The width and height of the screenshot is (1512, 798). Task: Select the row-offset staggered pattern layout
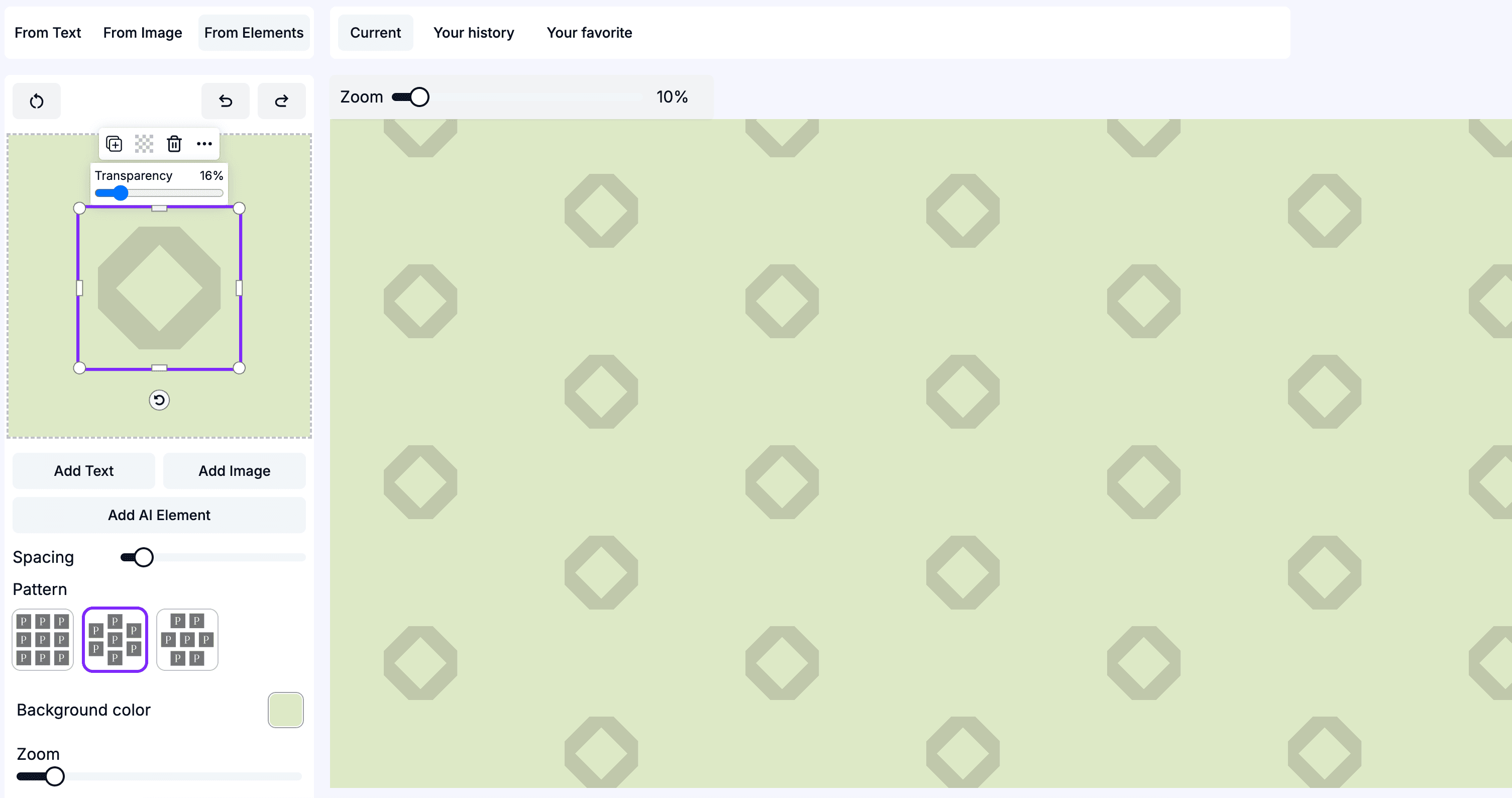[x=187, y=640]
